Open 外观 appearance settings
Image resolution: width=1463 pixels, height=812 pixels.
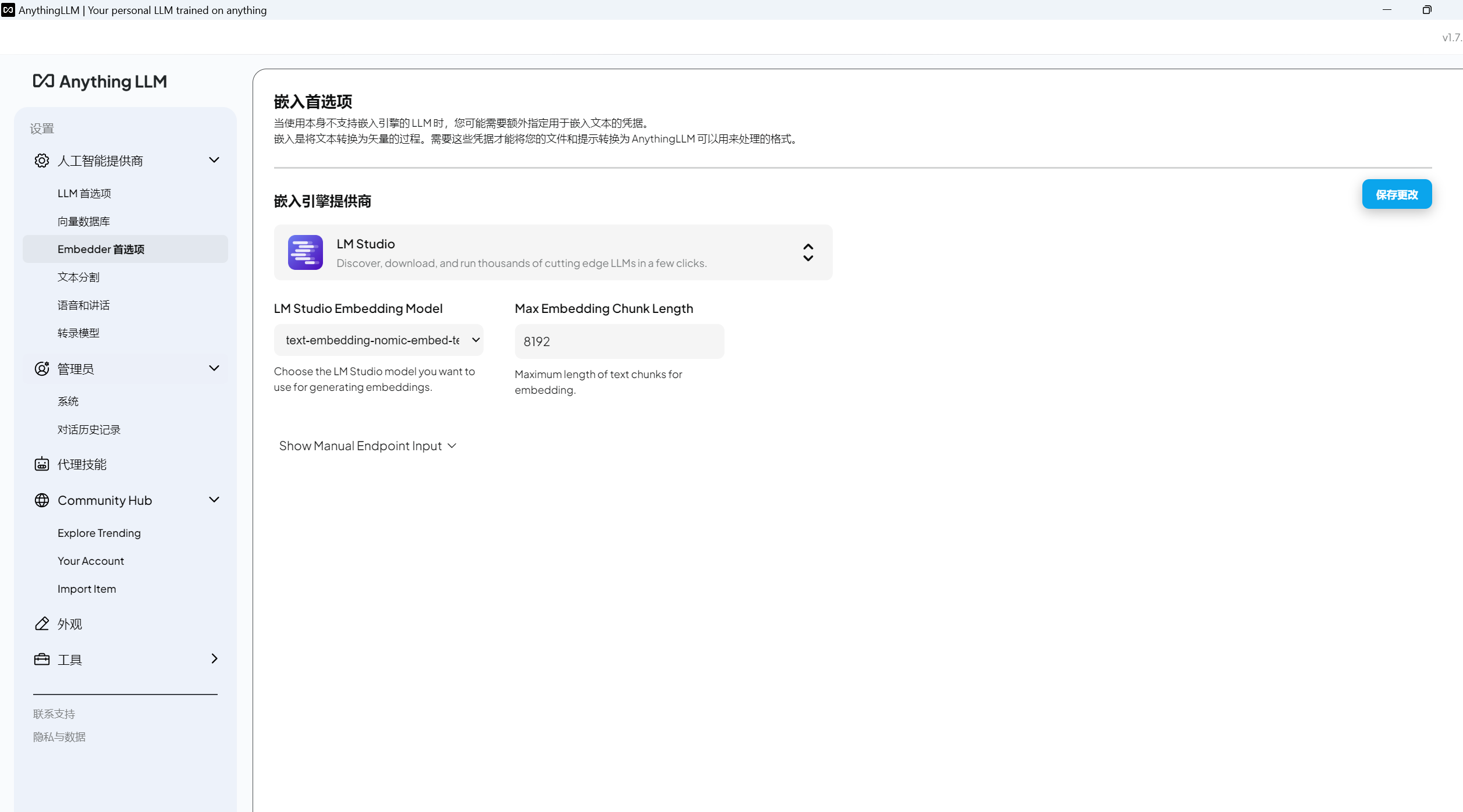pos(70,624)
